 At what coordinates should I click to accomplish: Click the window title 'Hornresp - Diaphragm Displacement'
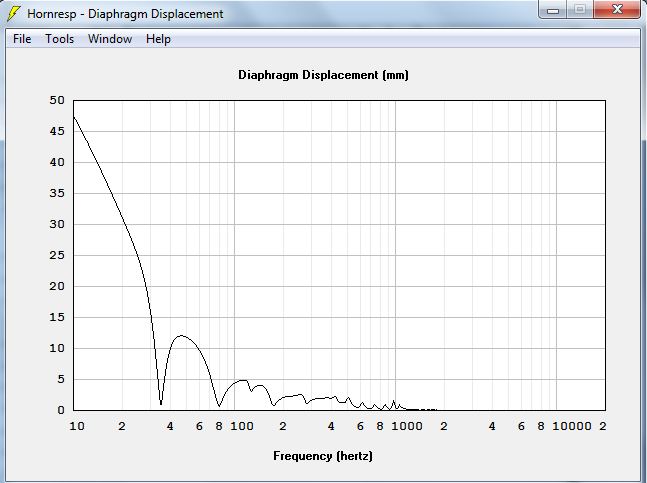125,14
